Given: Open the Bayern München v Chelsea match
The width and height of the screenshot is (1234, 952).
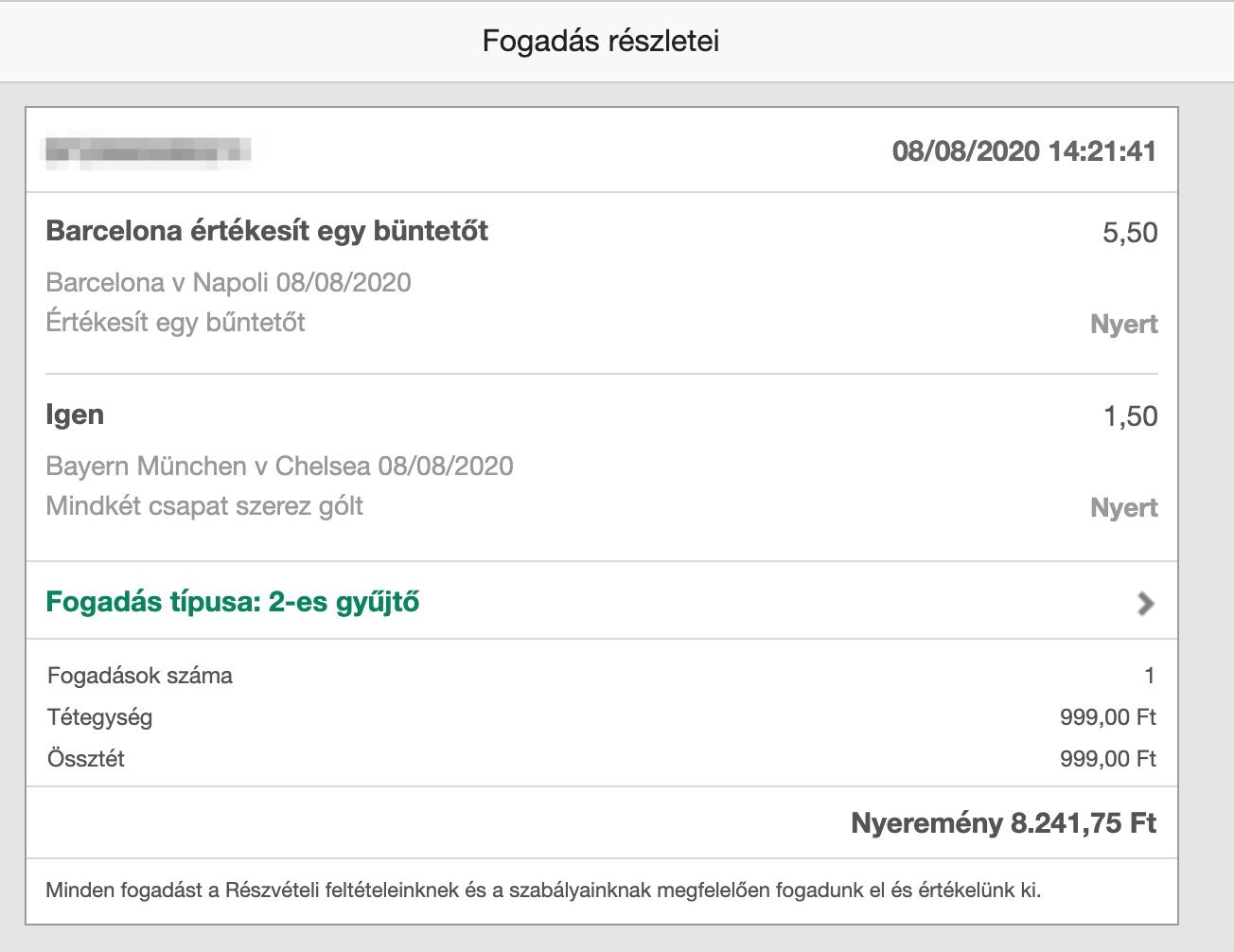Looking at the screenshot, I should (x=279, y=466).
